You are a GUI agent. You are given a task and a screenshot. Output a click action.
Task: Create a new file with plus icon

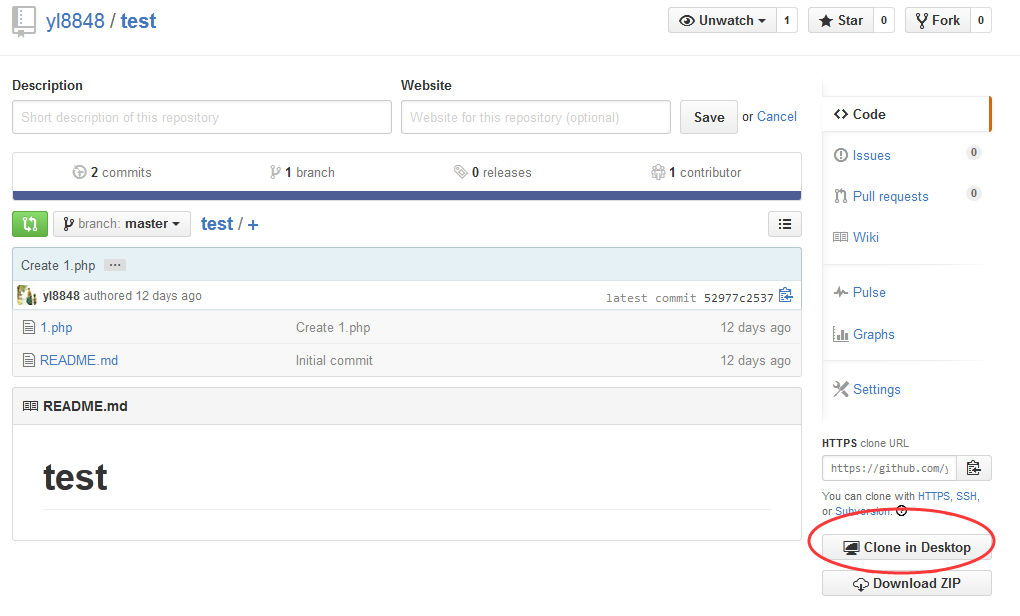253,224
